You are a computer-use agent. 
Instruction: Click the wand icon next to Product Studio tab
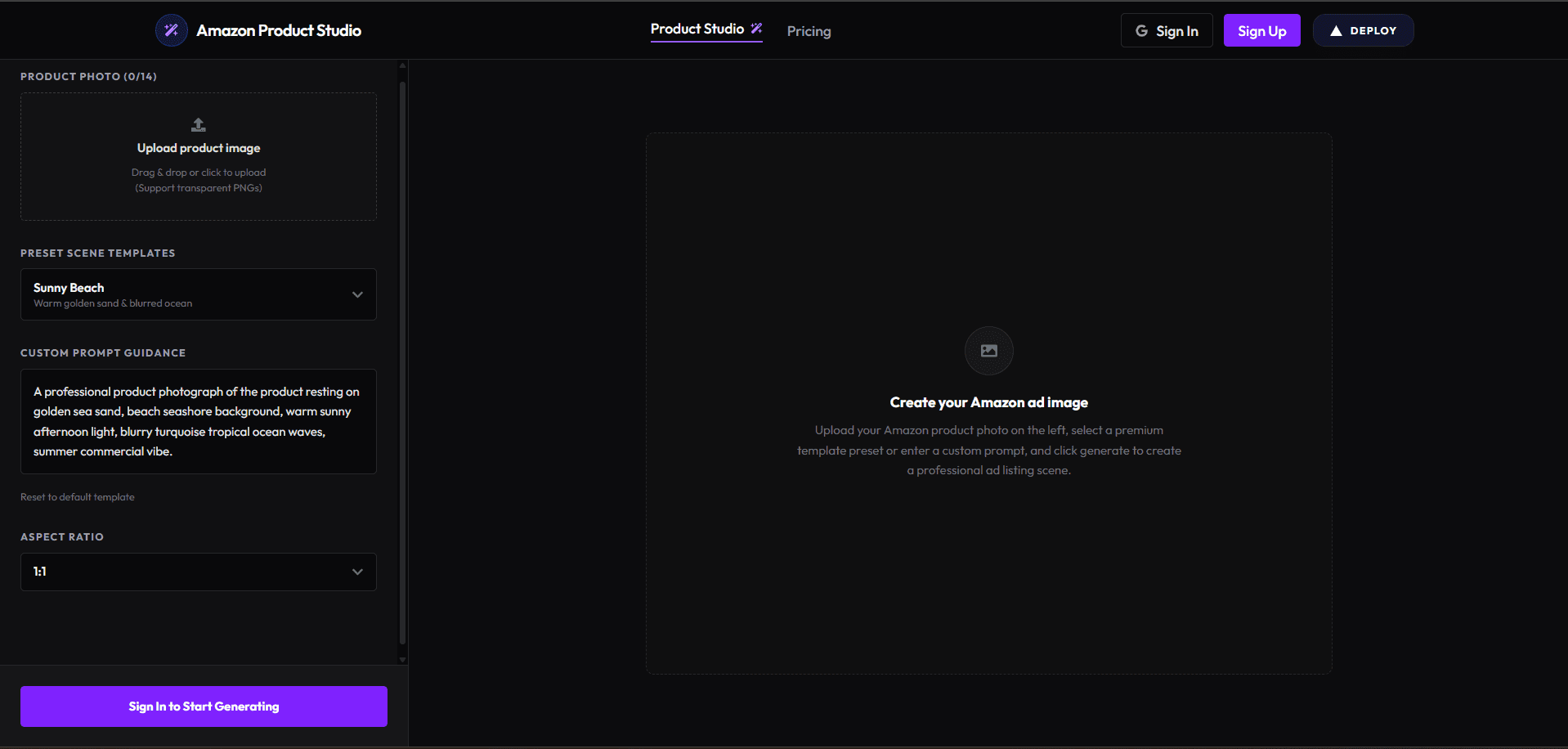click(x=756, y=29)
